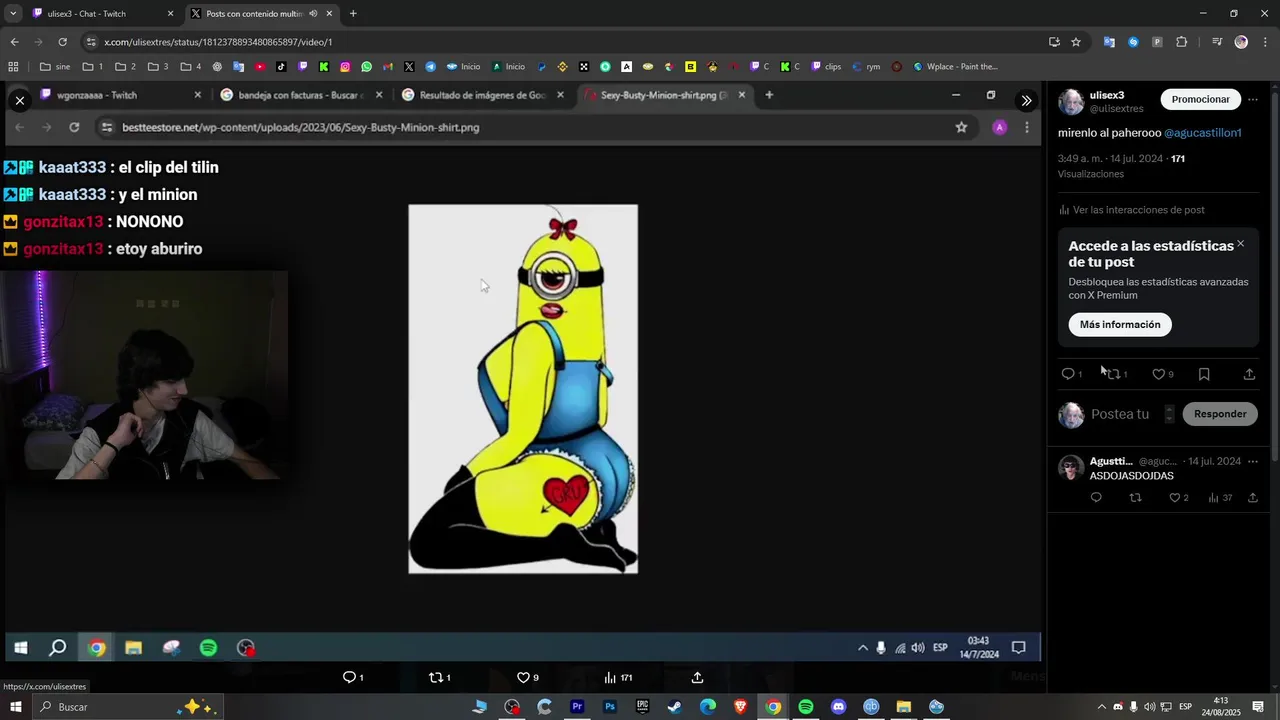Repost using sidebar icon under the stats card
The height and width of the screenshot is (720, 1280).
(1113, 374)
